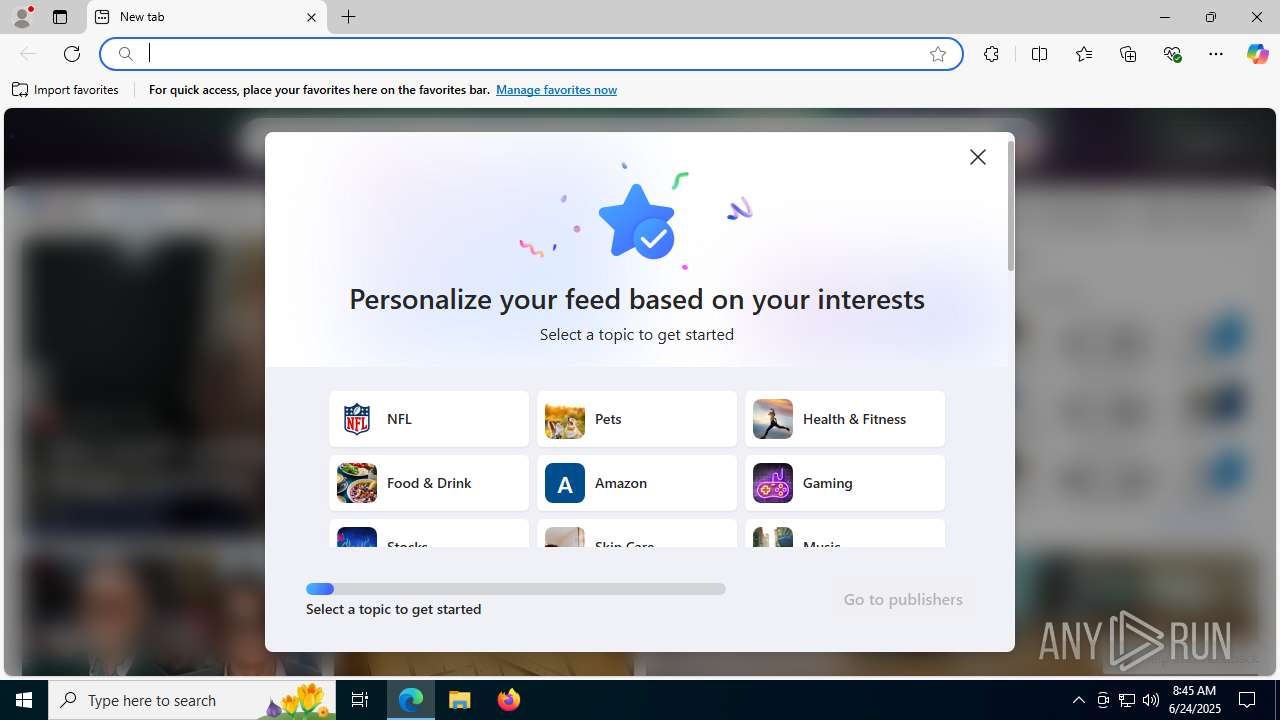Open a new tab with plus button
Image resolution: width=1280 pixels, height=720 pixels.
[x=349, y=17]
